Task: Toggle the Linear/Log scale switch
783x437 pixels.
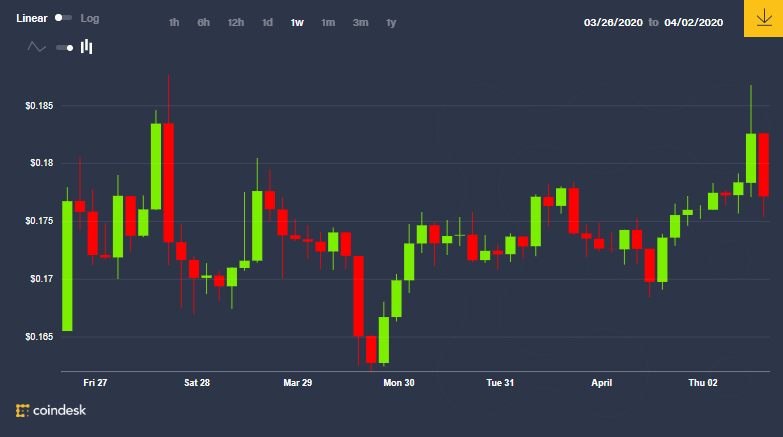Action: click(x=63, y=18)
